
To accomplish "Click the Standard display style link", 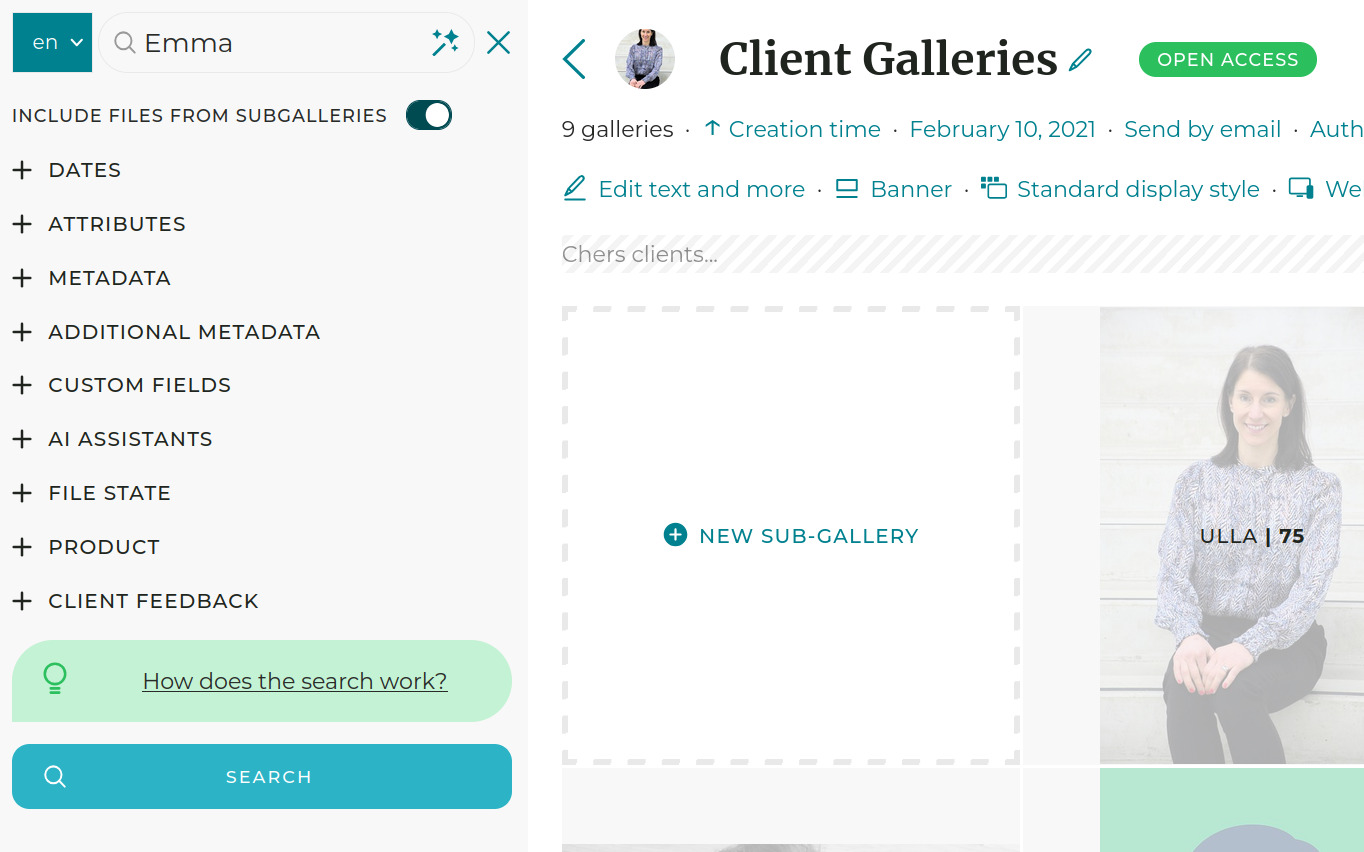I will 1138,189.
